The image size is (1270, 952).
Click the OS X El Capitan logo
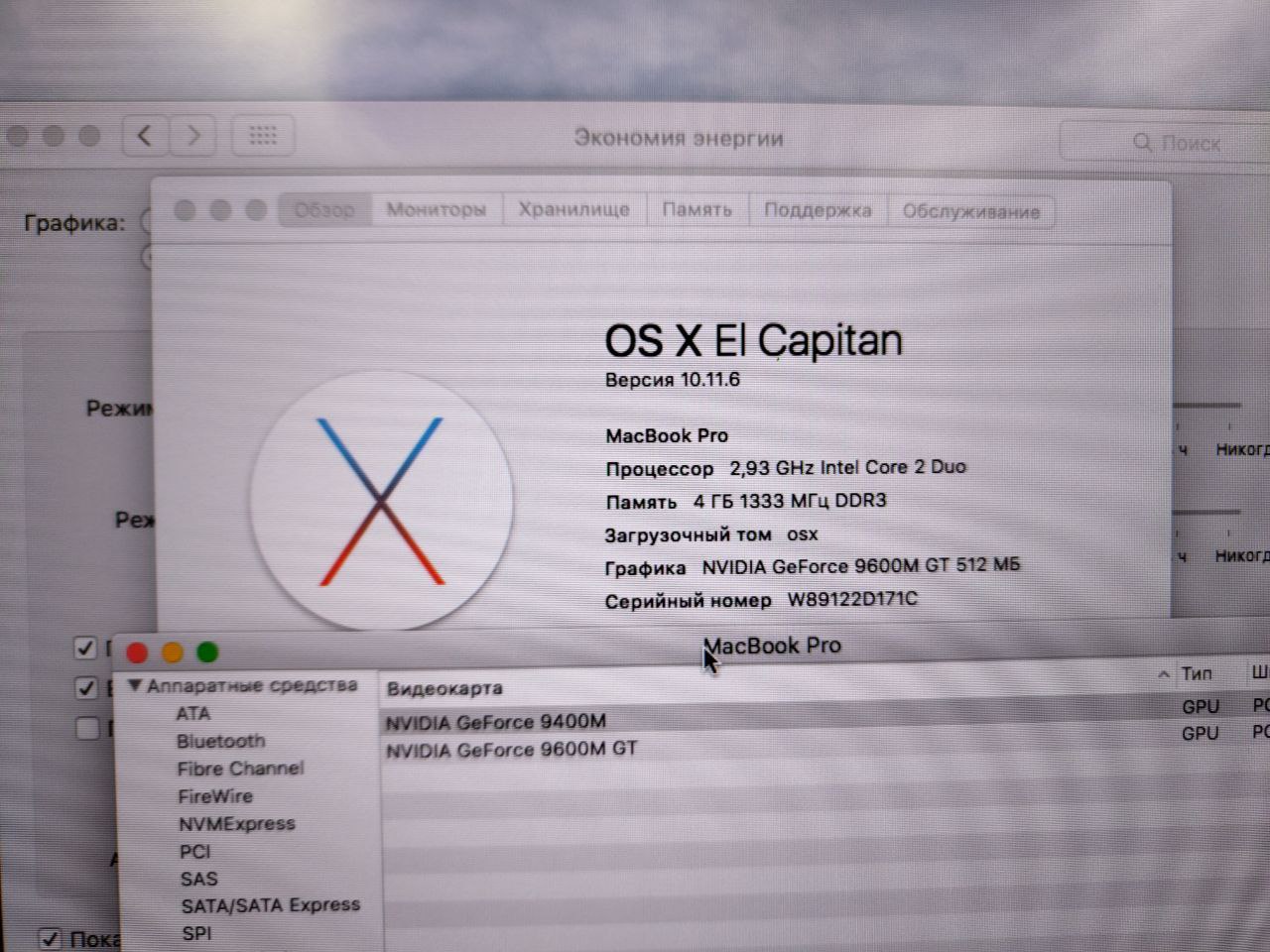click(x=381, y=501)
